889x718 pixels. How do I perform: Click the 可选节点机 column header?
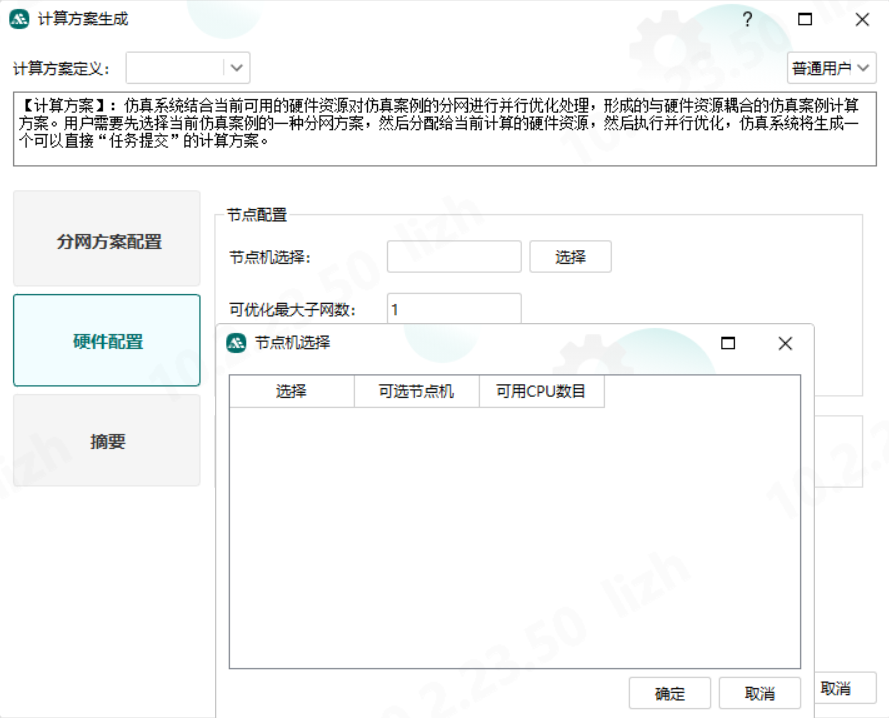pyautogui.click(x=417, y=391)
